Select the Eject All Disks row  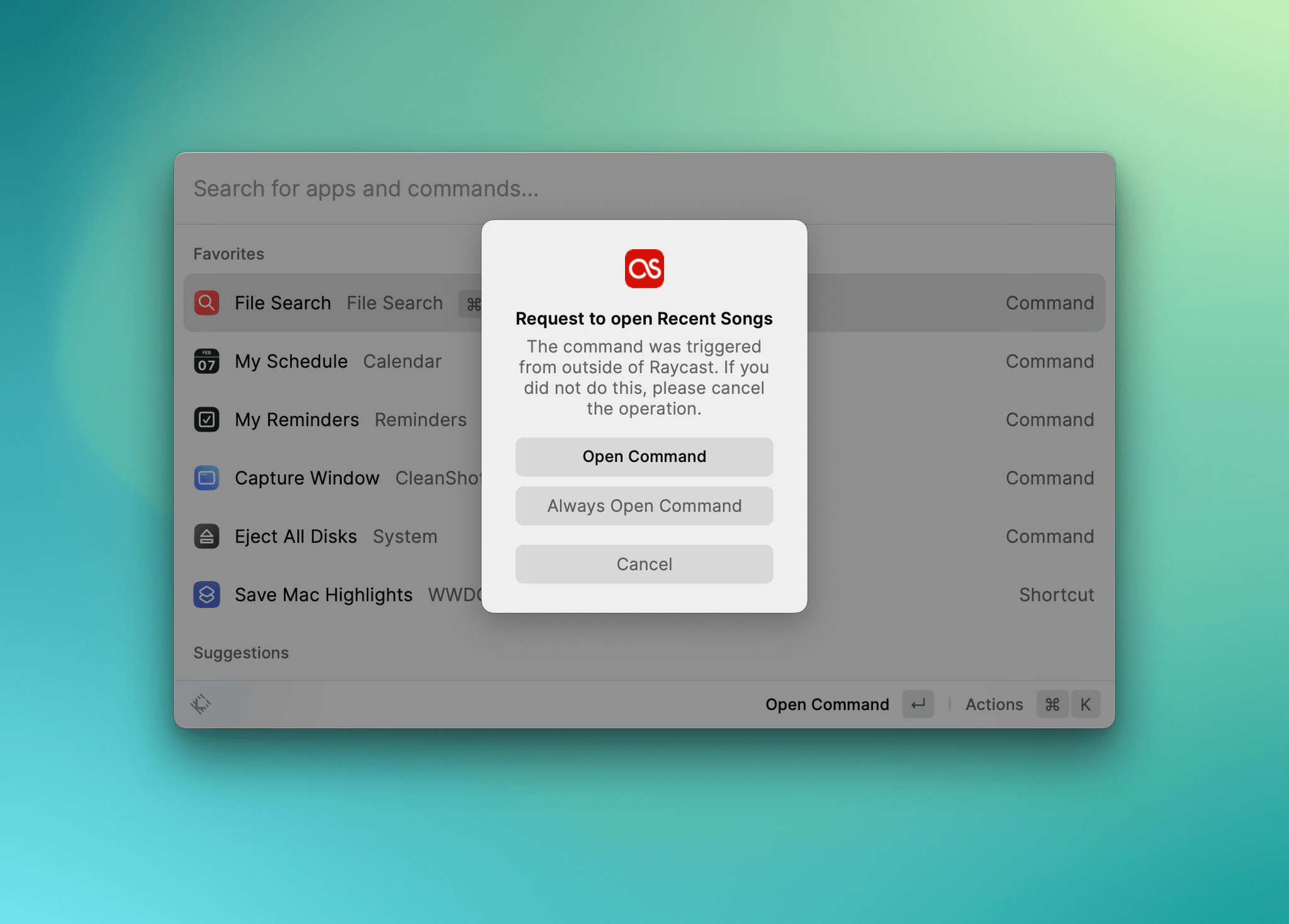[644, 536]
